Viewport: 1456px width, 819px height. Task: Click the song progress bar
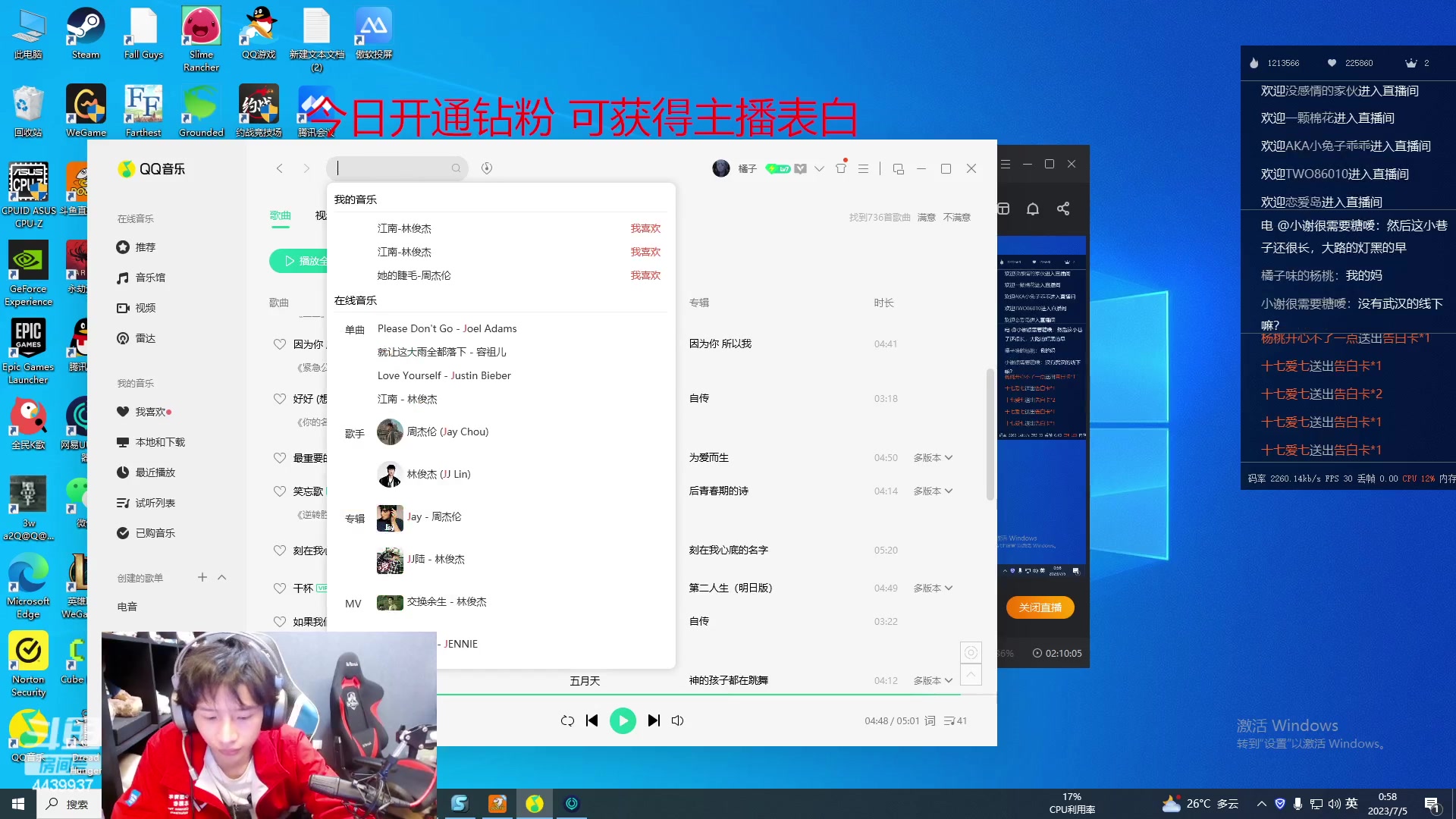717,694
